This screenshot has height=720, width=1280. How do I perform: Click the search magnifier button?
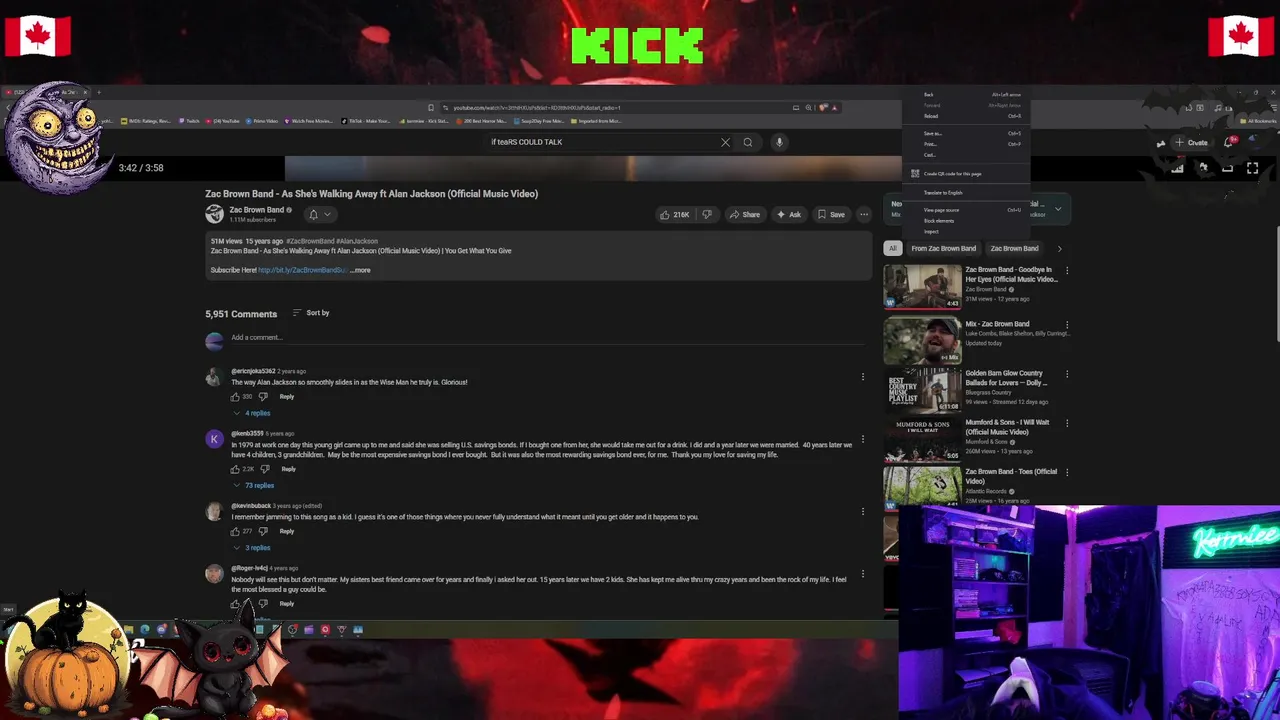coord(747,142)
